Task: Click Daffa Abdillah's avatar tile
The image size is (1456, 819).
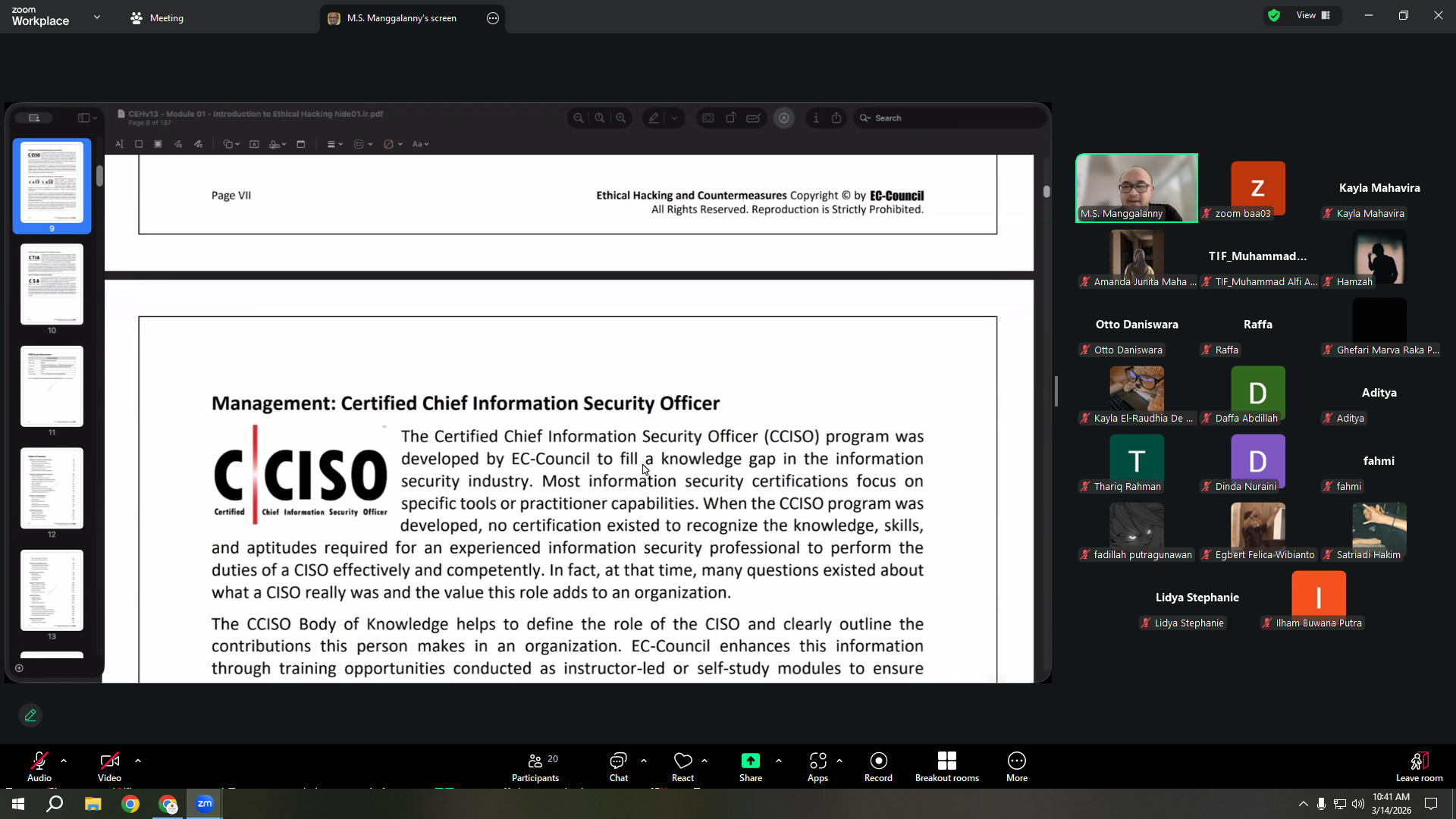Action: [x=1258, y=393]
